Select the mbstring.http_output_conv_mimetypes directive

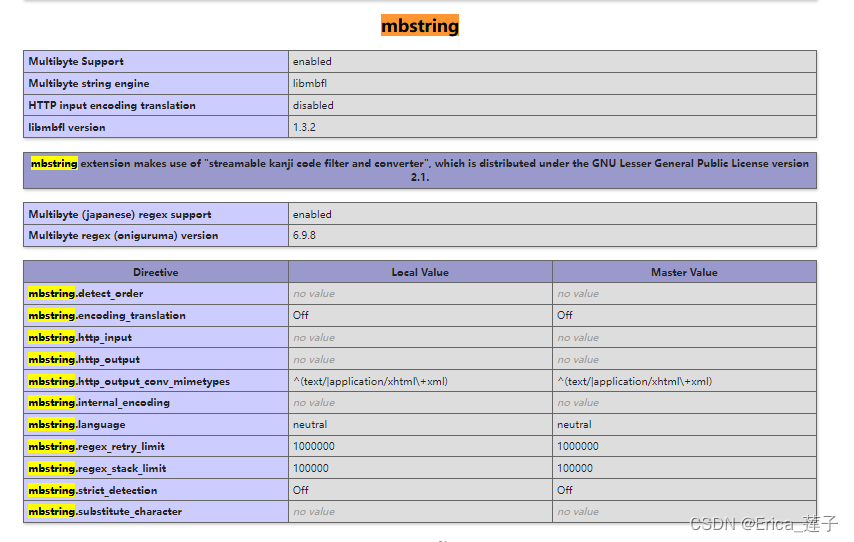coord(129,381)
